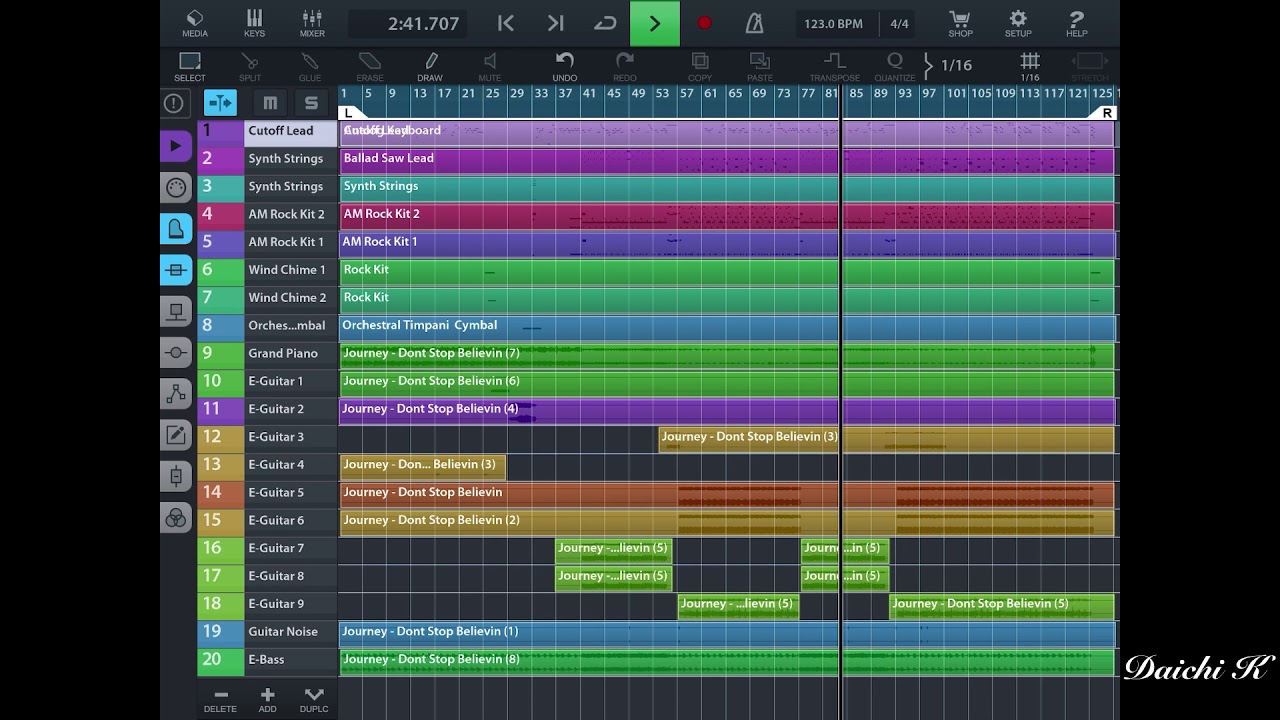
Task: Toggle the metronome icon
Action: point(755,23)
